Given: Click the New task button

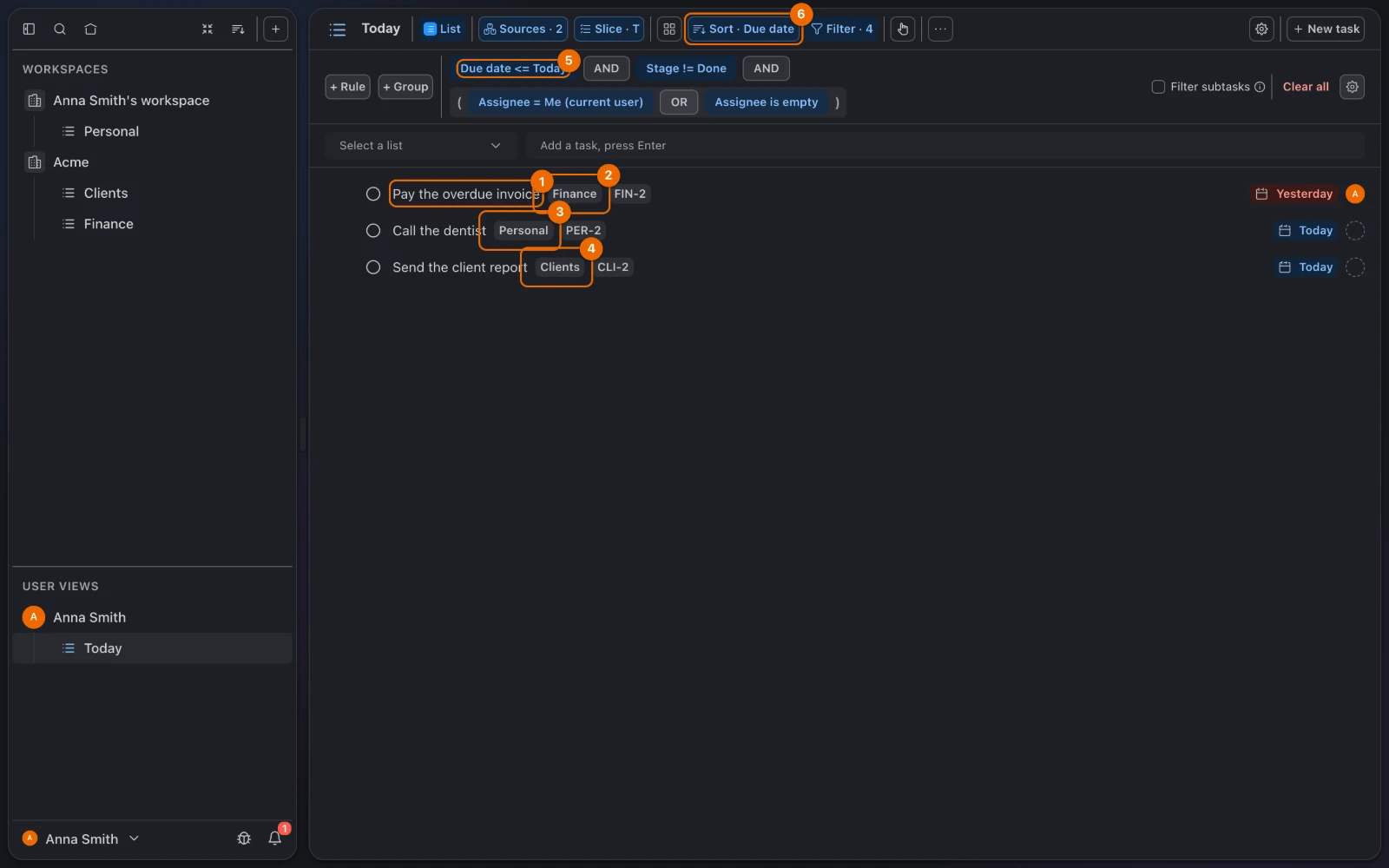Looking at the screenshot, I should [x=1326, y=29].
